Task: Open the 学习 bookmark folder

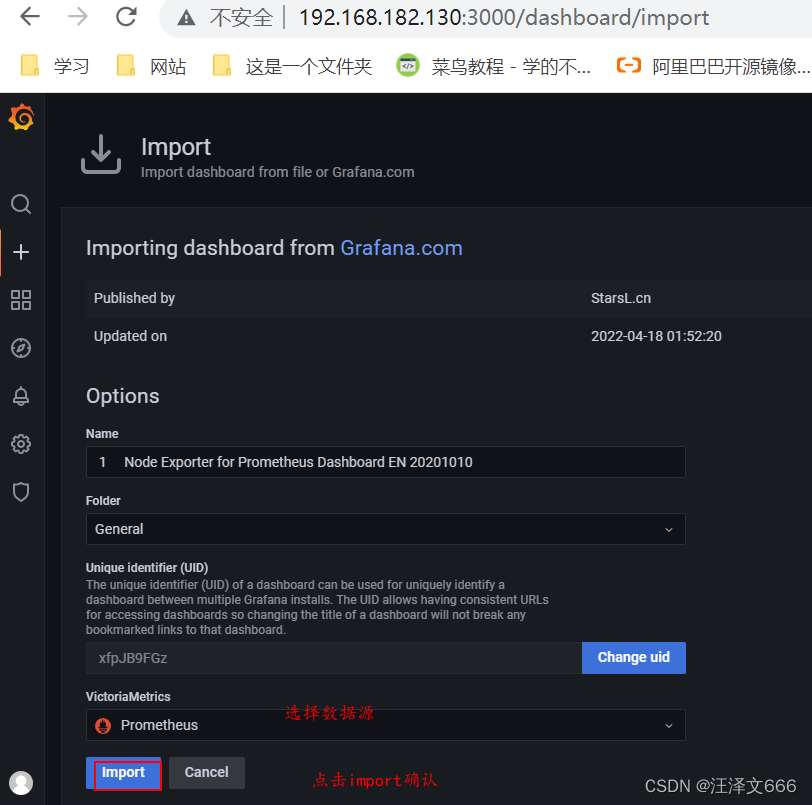Action: (55, 66)
